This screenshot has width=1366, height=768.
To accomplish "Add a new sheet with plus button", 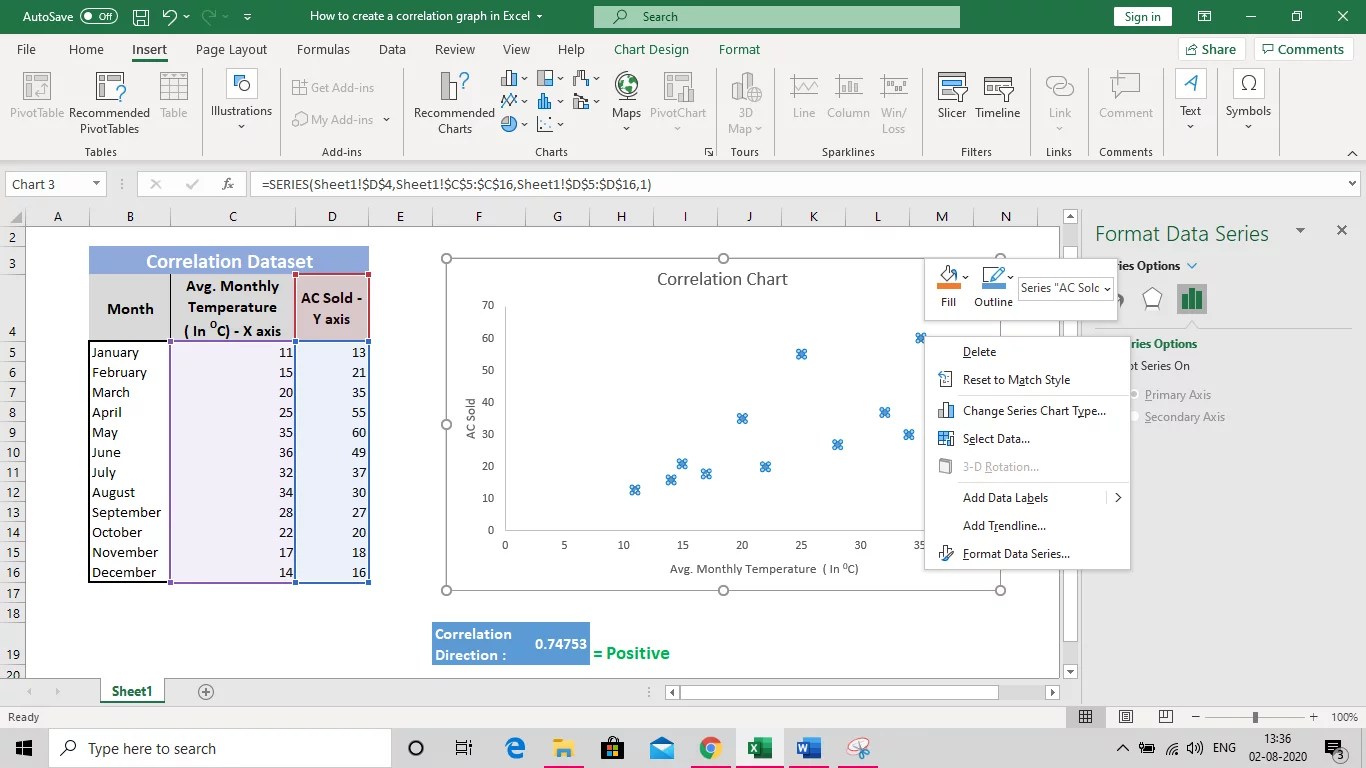I will (206, 691).
